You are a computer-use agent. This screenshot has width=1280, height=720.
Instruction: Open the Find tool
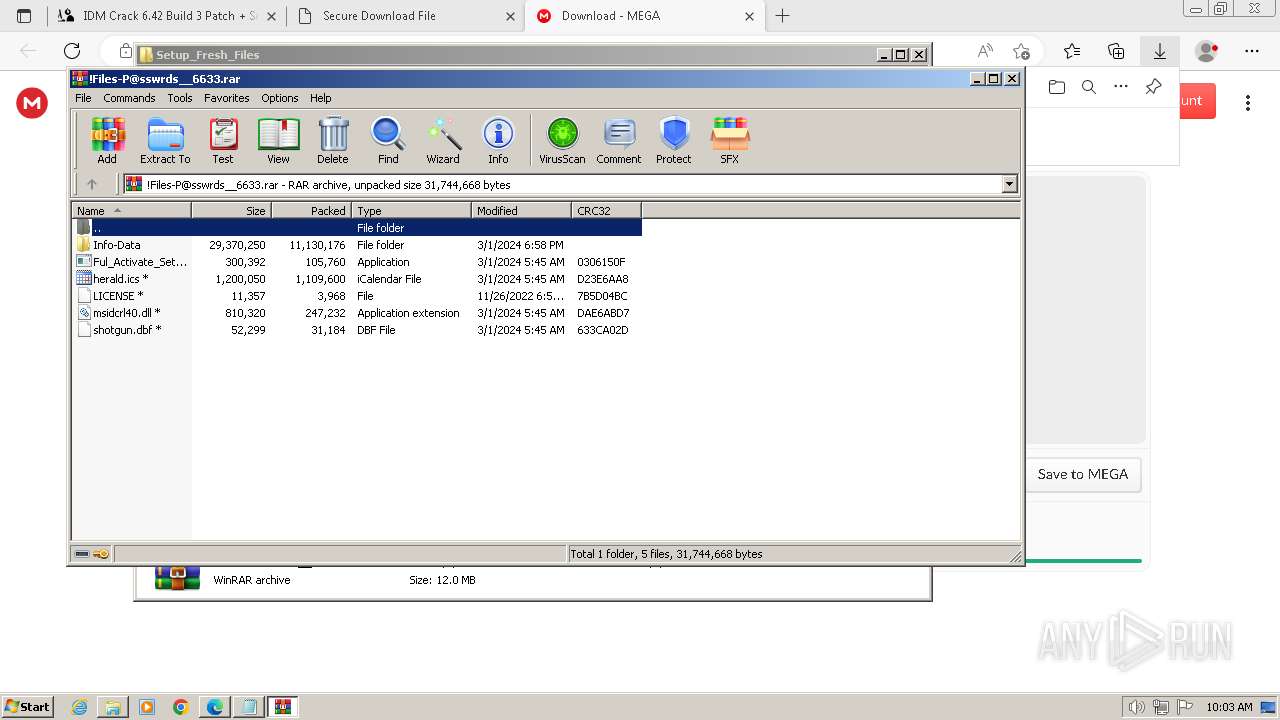point(388,140)
